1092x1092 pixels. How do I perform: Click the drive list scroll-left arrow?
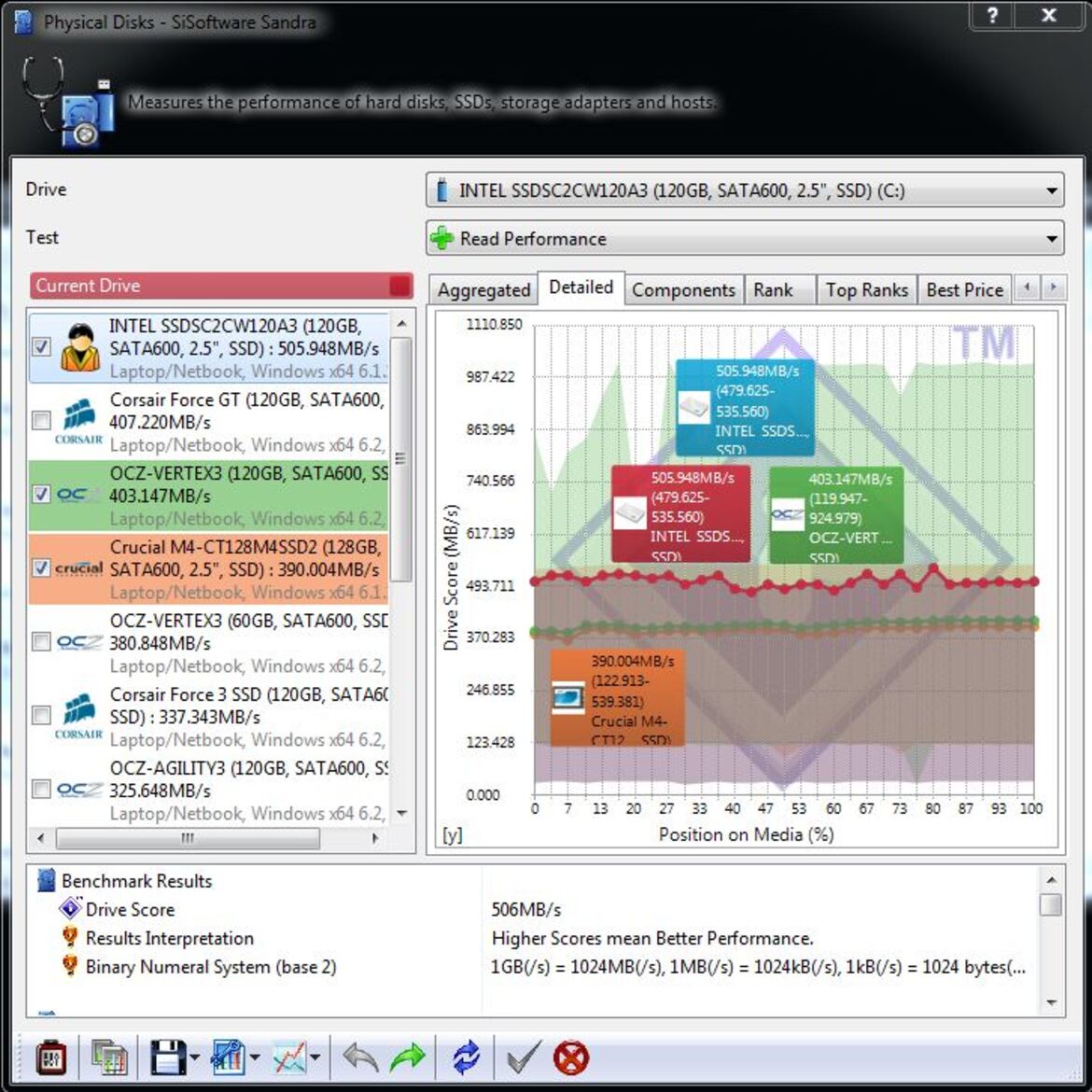(40, 838)
